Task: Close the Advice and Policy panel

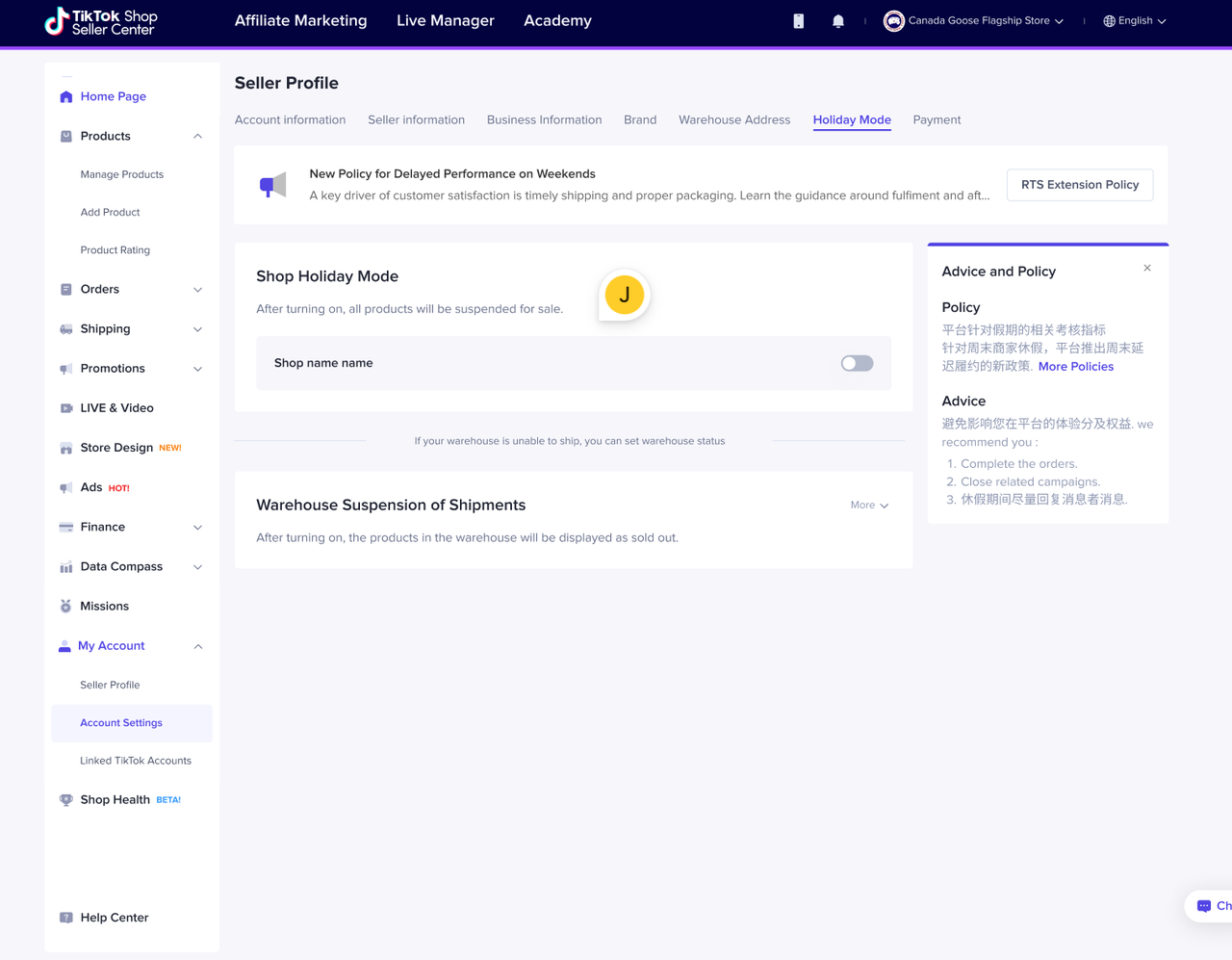Action: (x=1147, y=269)
